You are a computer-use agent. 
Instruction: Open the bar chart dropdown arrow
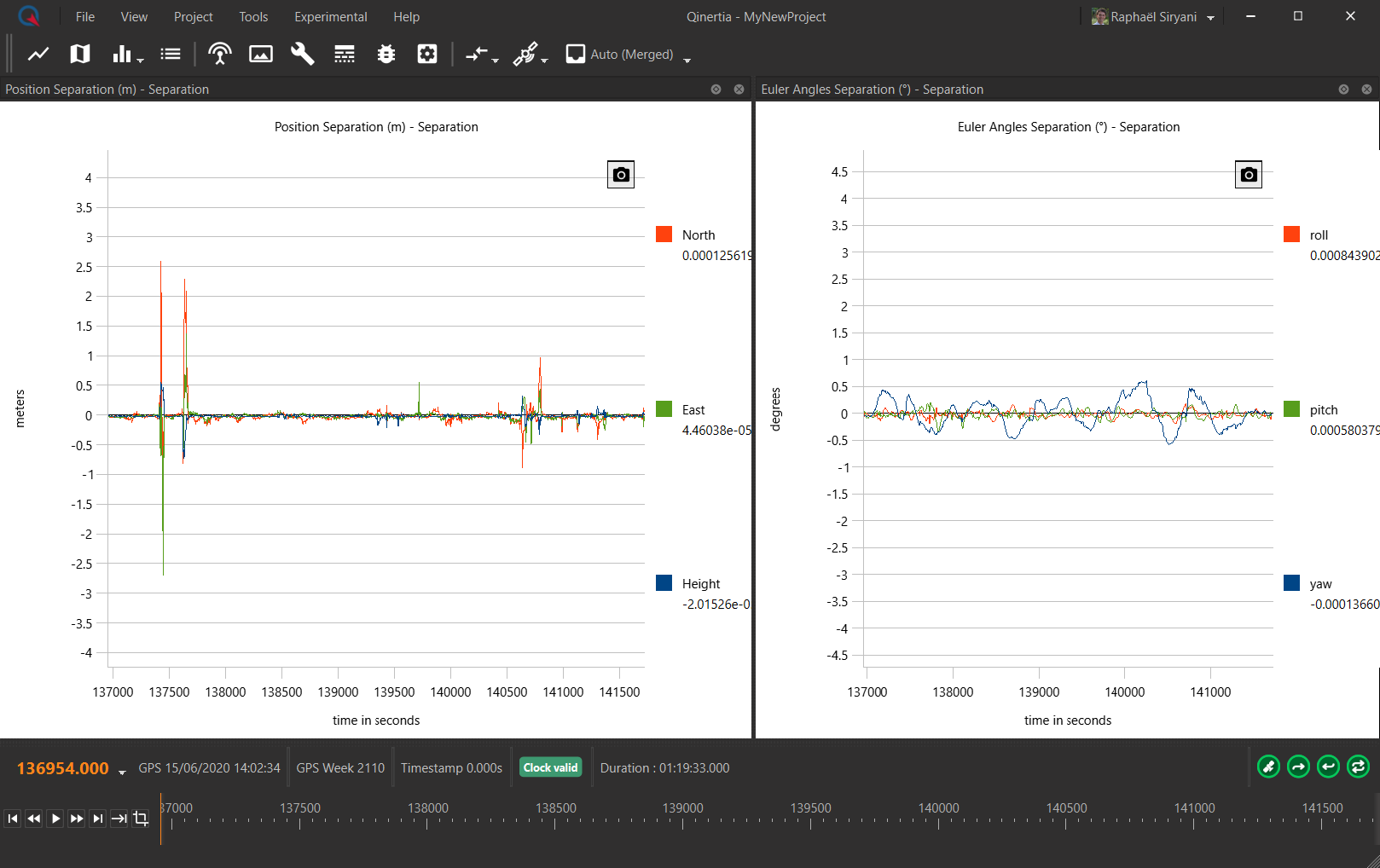pyautogui.click(x=141, y=59)
